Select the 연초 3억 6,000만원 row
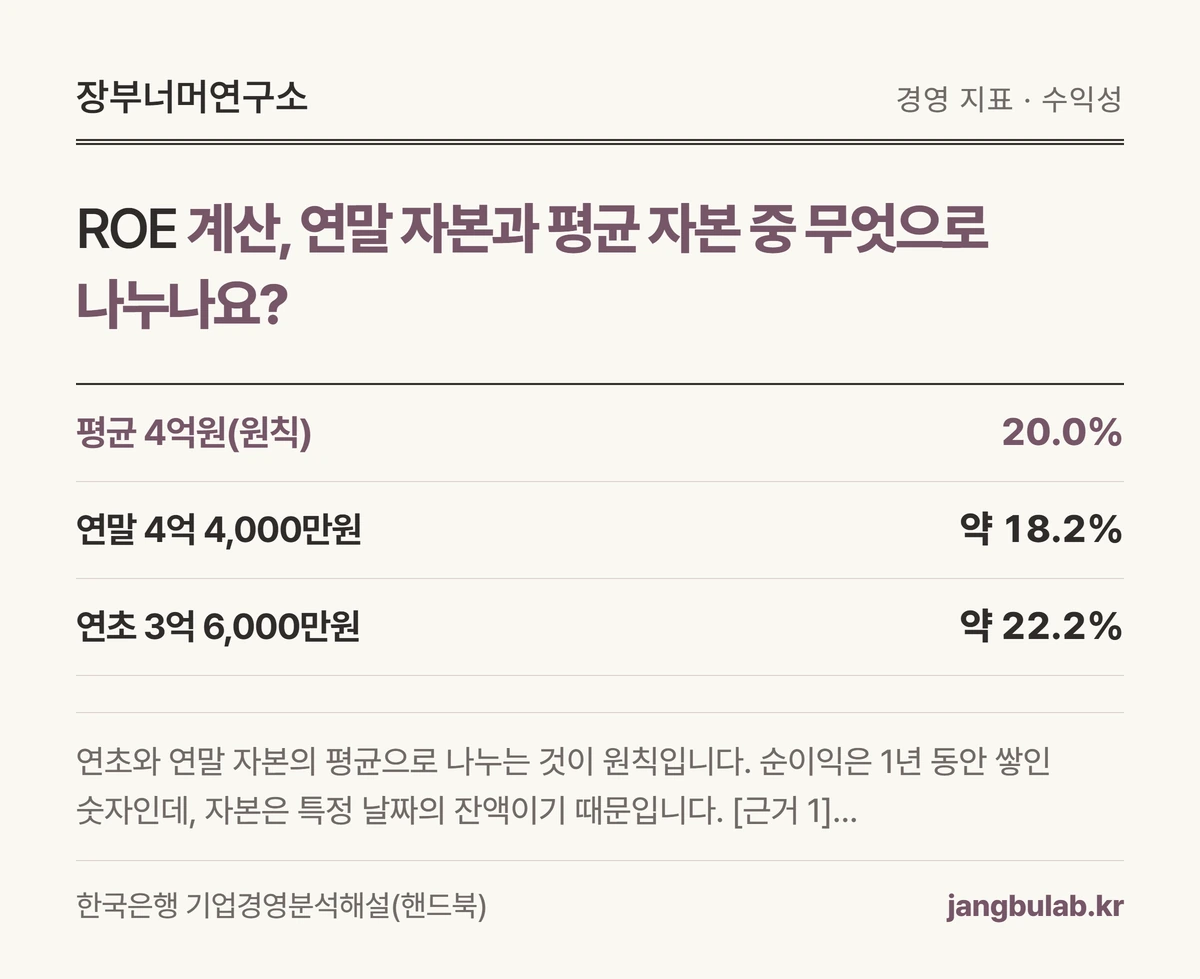This screenshot has height=979, width=1200. [x=600, y=627]
